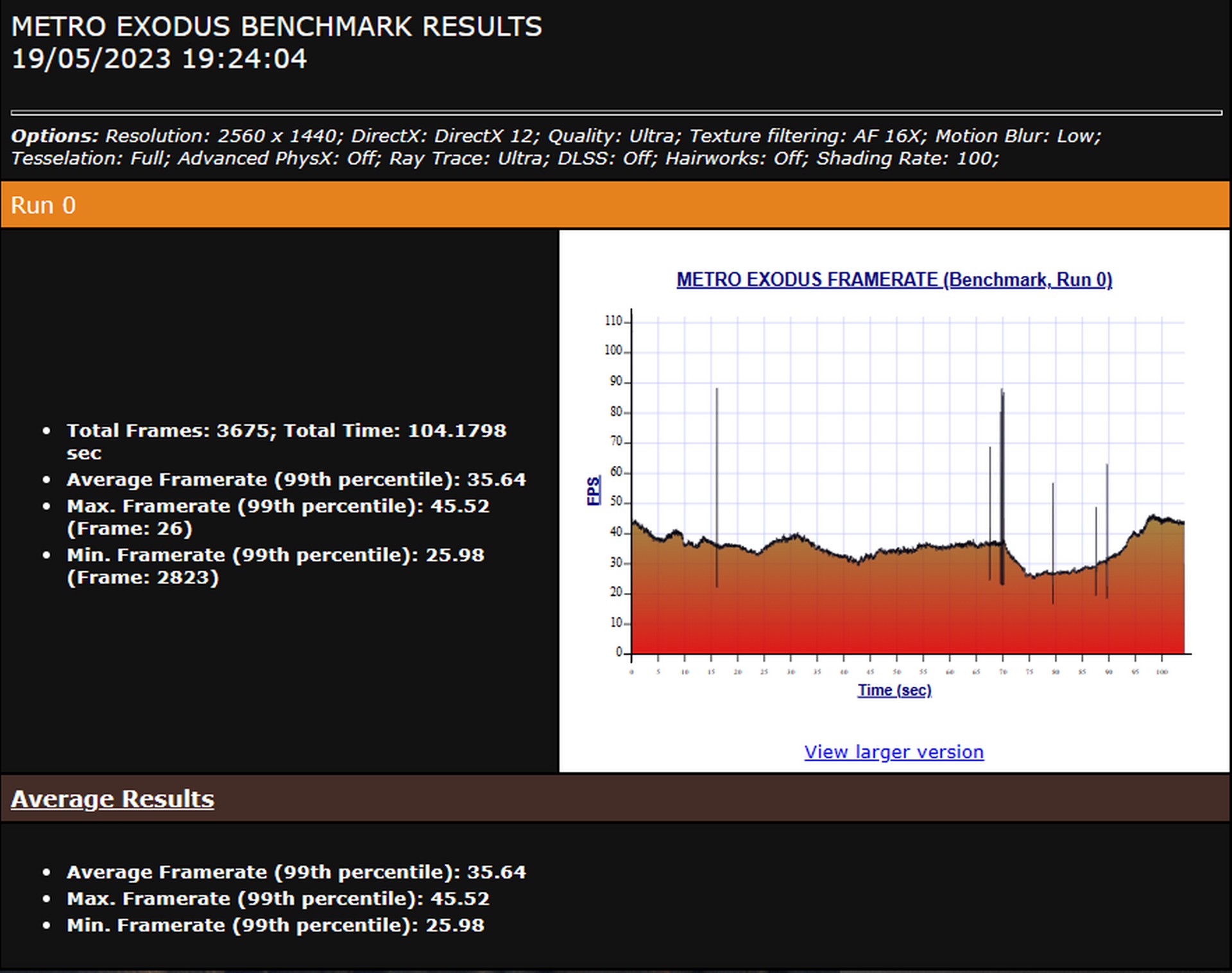
Task: Click the Time (sec) axis label
Action: coord(894,690)
